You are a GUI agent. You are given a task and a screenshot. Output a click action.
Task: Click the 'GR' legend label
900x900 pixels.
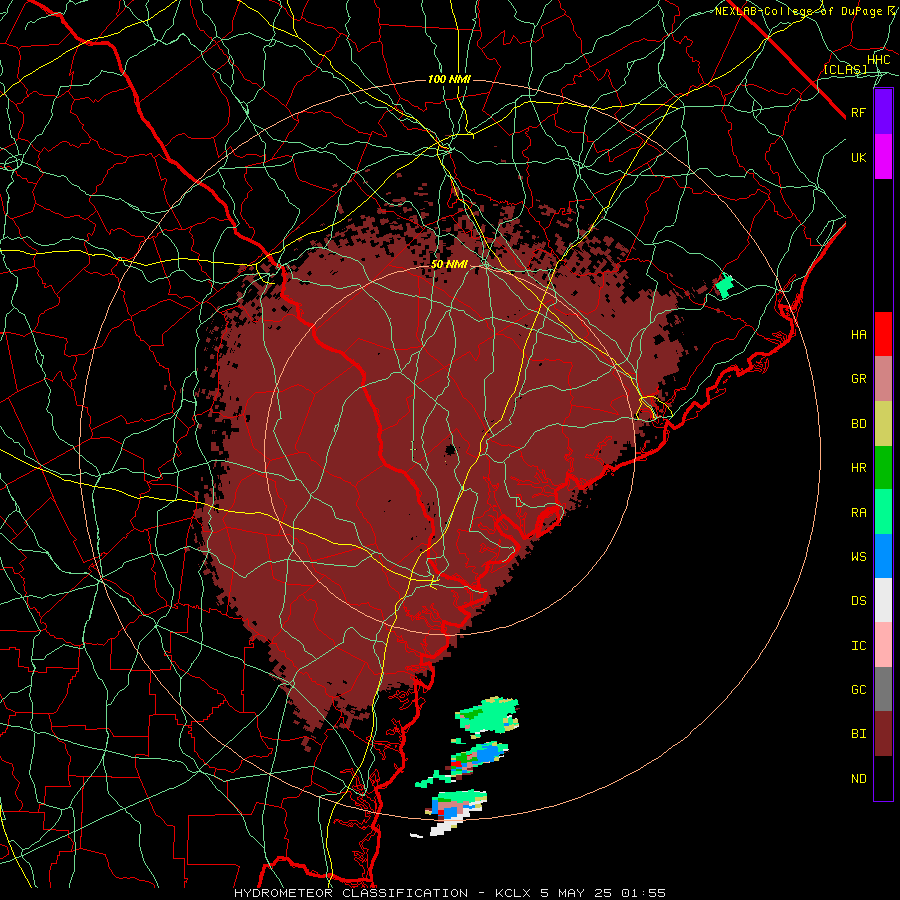click(858, 379)
